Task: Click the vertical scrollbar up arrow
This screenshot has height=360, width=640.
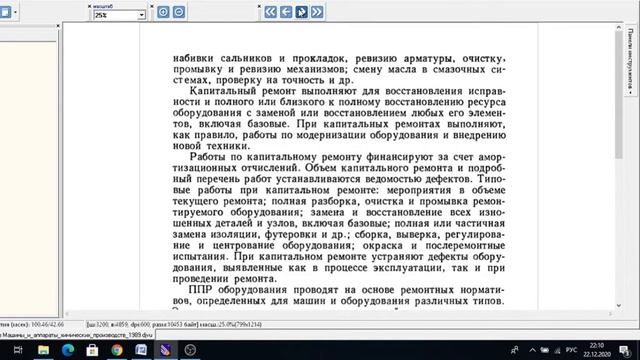Action: tap(618, 27)
